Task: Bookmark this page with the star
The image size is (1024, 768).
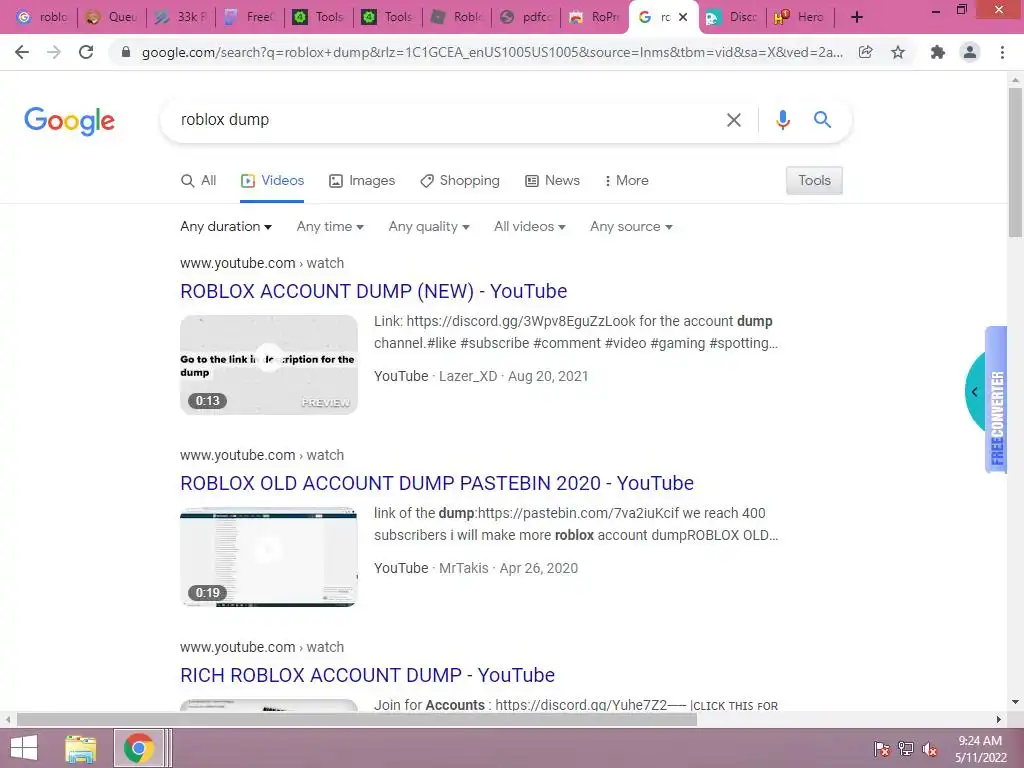Action: click(x=898, y=52)
